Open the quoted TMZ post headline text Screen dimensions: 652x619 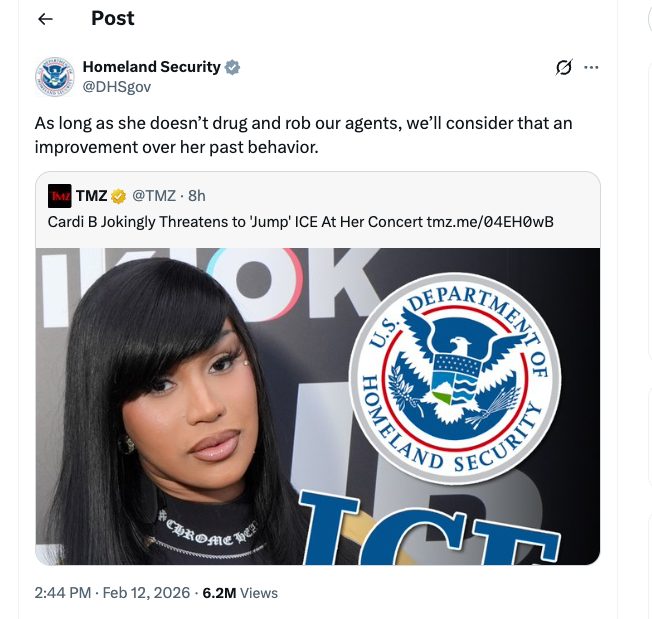coord(235,222)
